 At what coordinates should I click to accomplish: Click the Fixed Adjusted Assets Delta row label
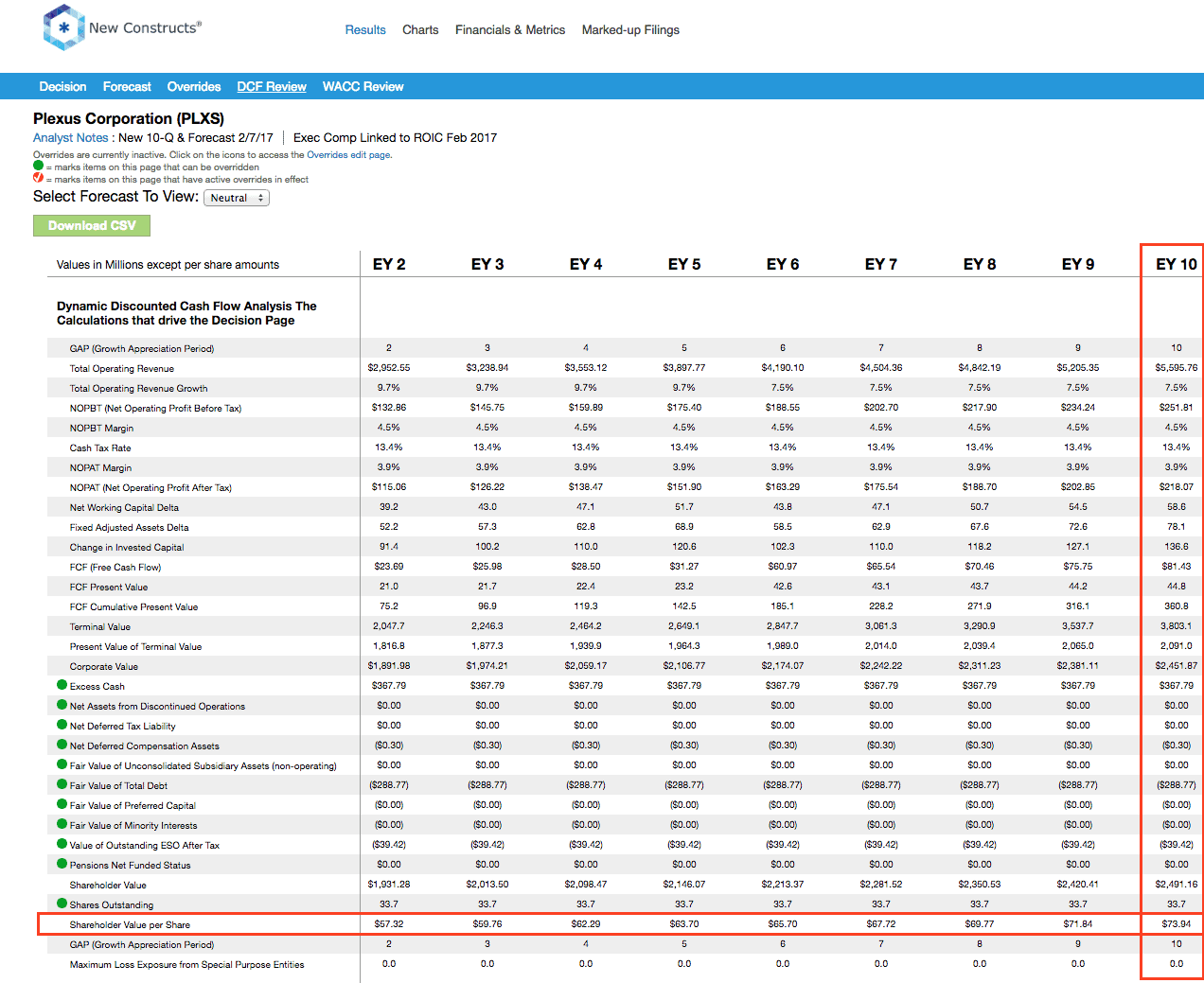coord(129,527)
